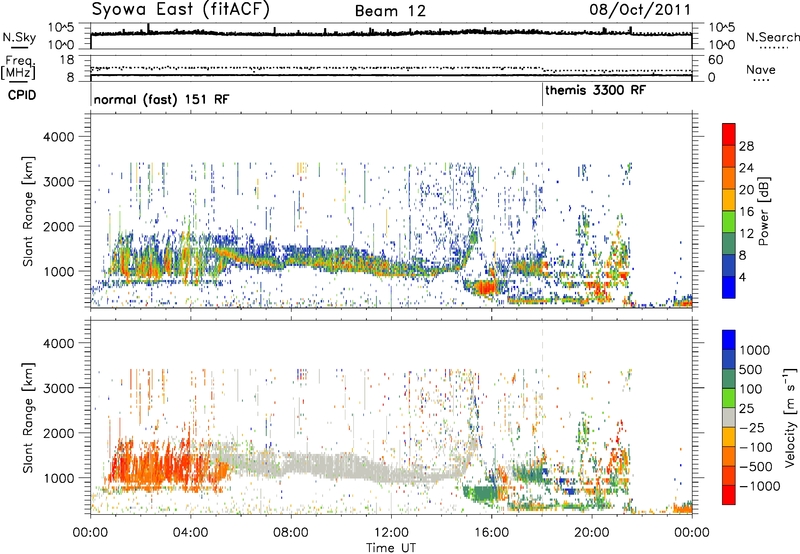Click the 'Time UT' axis label
This screenshot has height=554, width=800.
pos(391,547)
